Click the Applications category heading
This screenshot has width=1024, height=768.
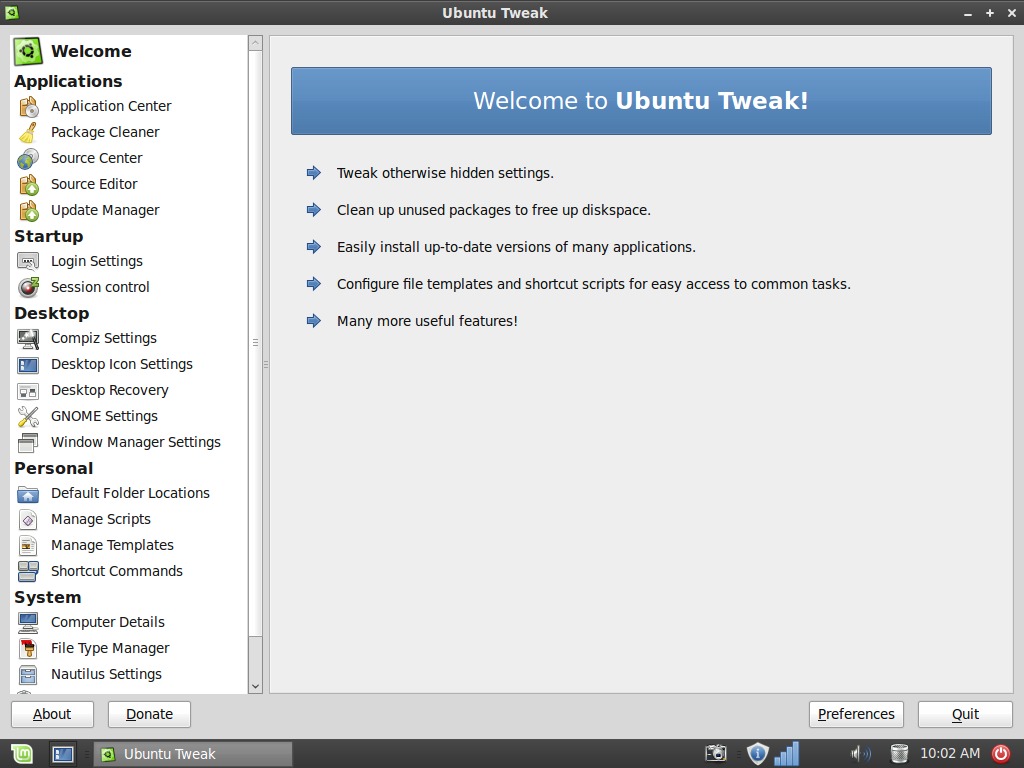point(68,81)
